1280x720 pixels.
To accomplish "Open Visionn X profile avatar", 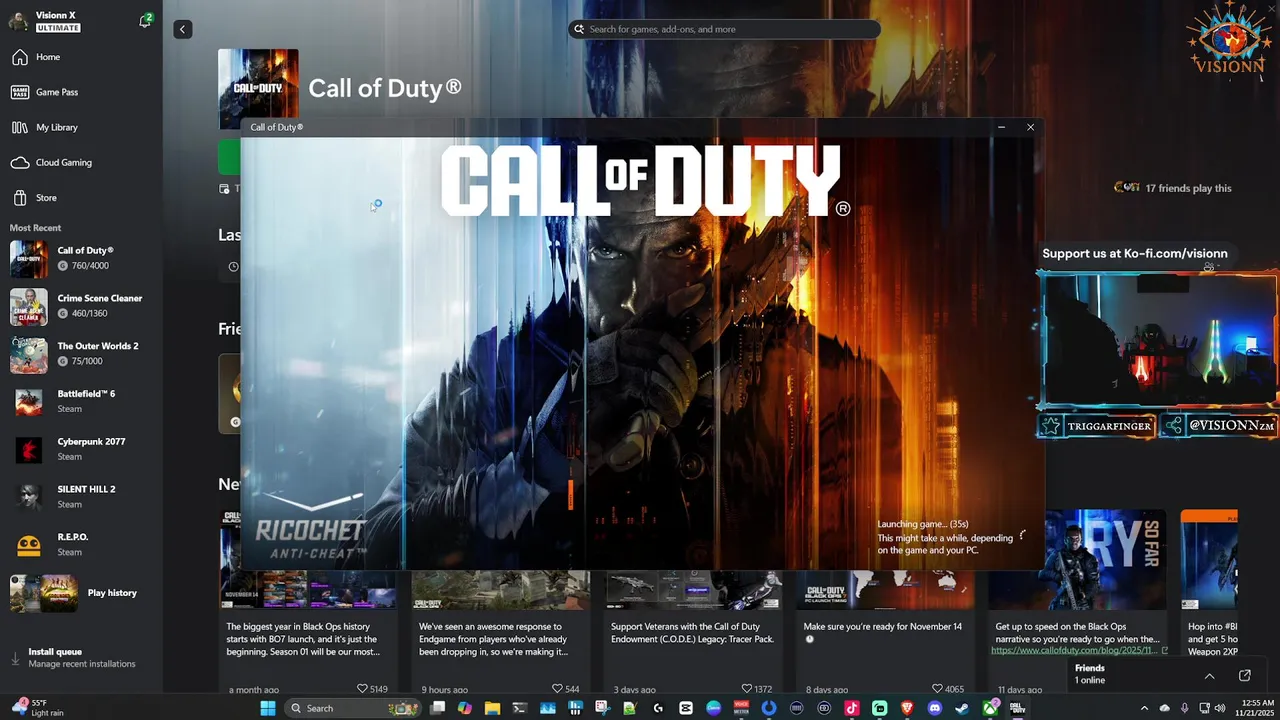I will (x=18, y=21).
